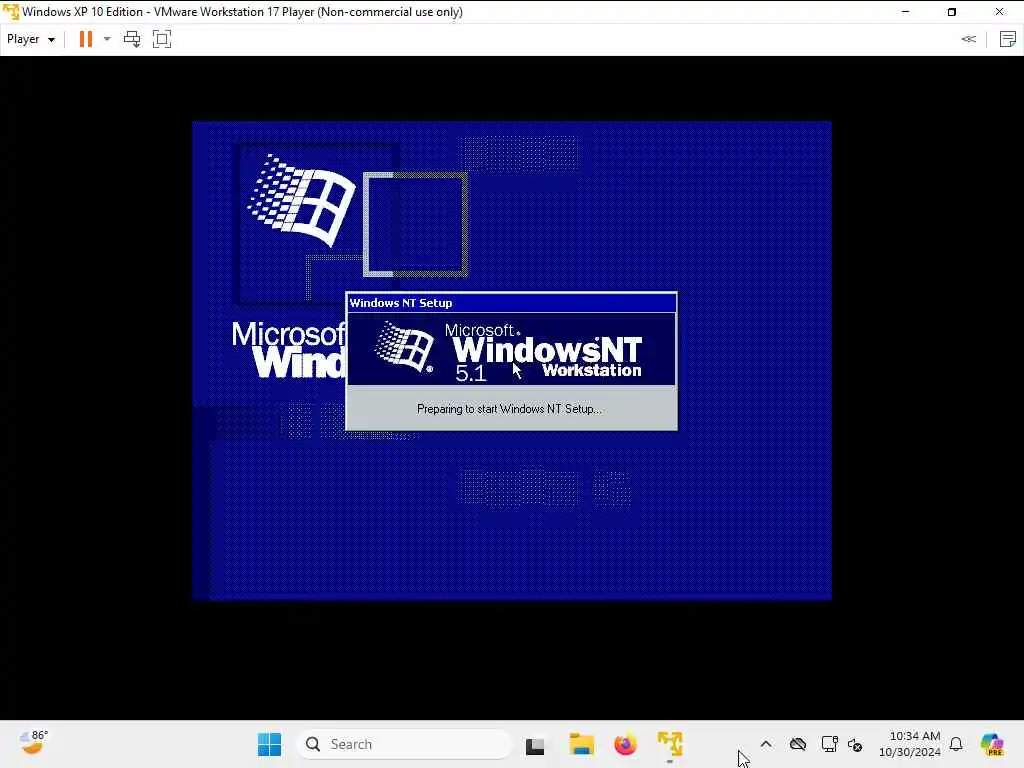Image resolution: width=1024 pixels, height=768 pixels.
Task: Pause the virtual machine
Action: (x=86, y=39)
